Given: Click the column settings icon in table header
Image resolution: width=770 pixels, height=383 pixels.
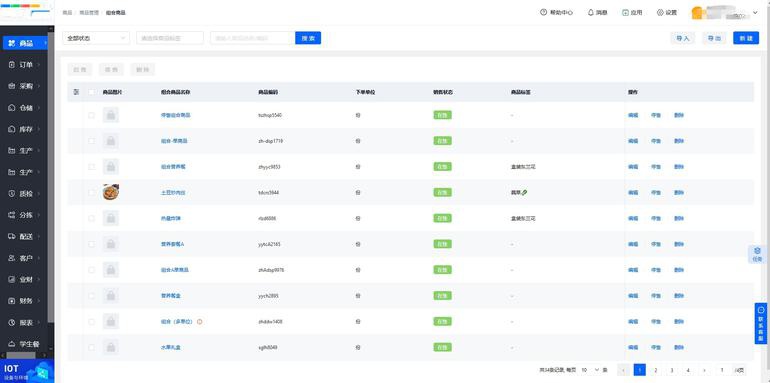Looking at the screenshot, I should (x=76, y=92).
